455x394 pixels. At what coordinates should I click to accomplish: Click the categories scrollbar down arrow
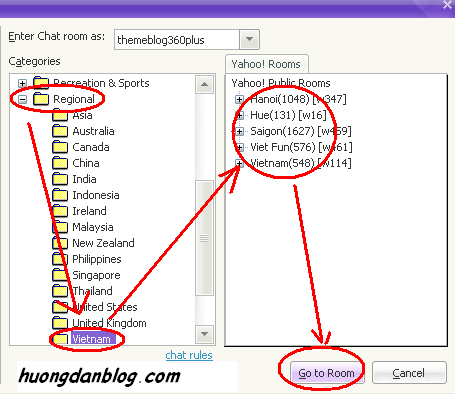[x=204, y=334]
